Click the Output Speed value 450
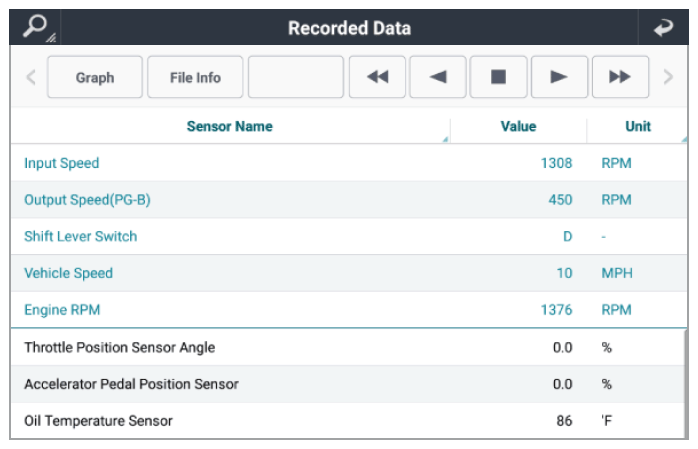This screenshot has height=449, width=698. pos(560,199)
